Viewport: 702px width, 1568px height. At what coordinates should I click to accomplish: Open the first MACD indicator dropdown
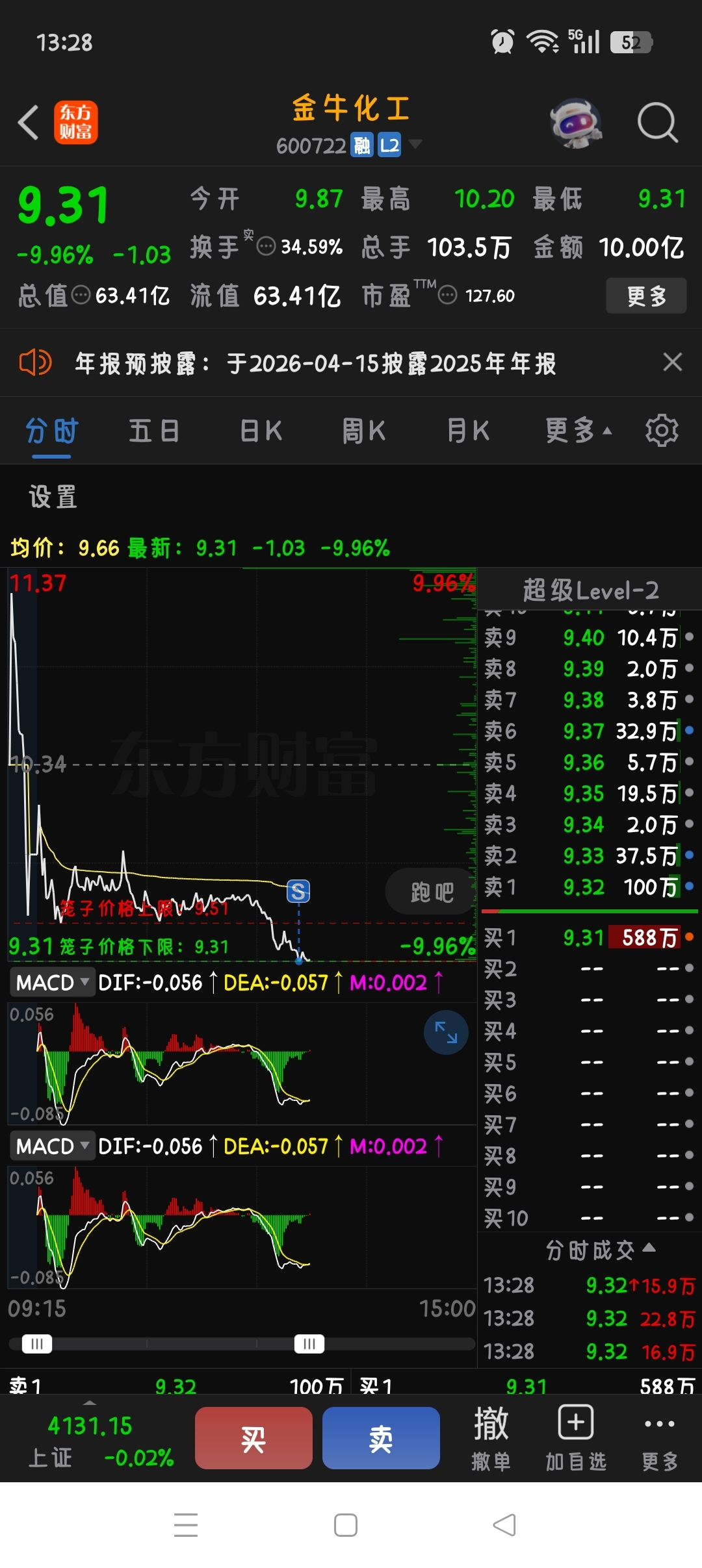click(x=51, y=982)
